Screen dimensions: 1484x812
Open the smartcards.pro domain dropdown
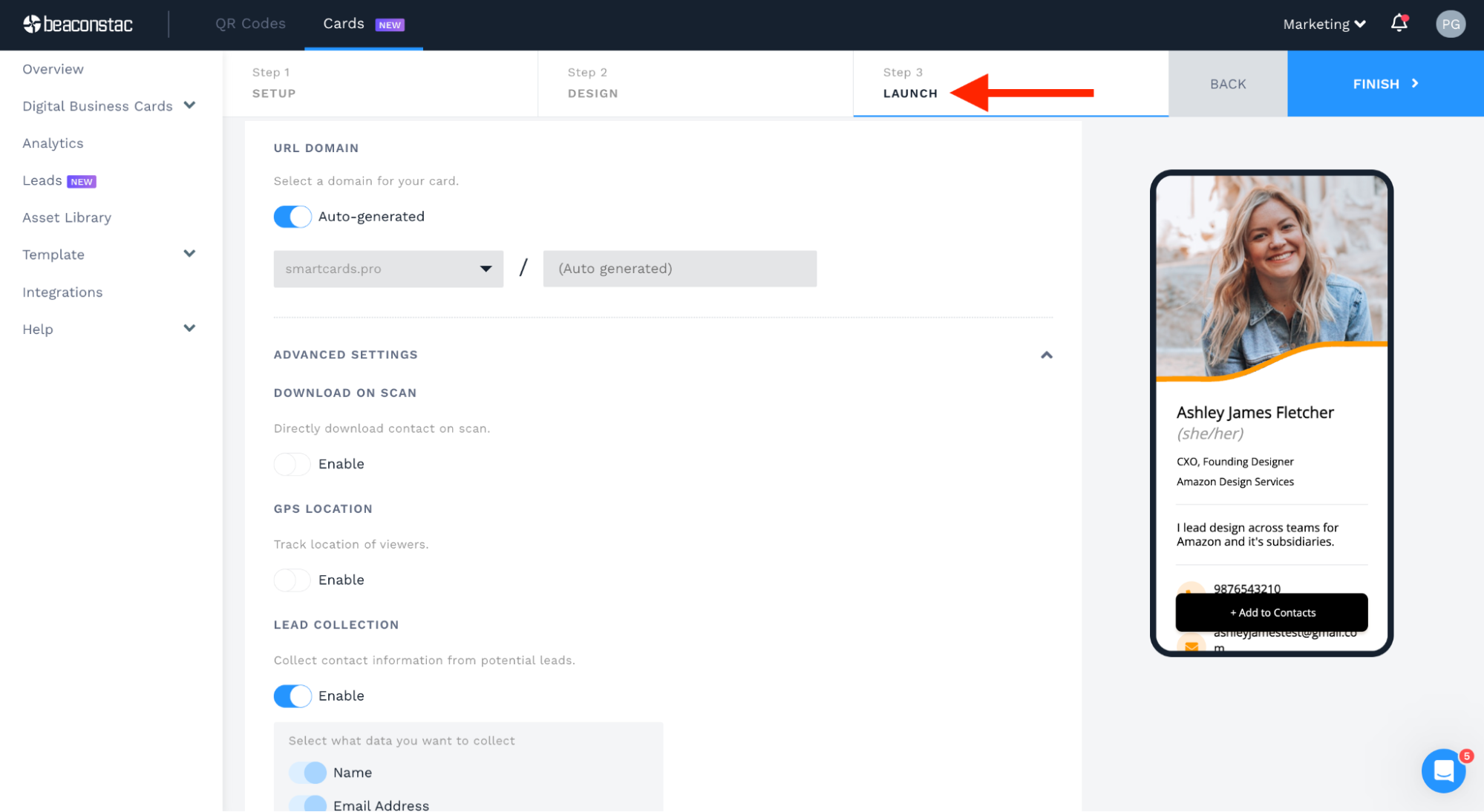coord(388,269)
